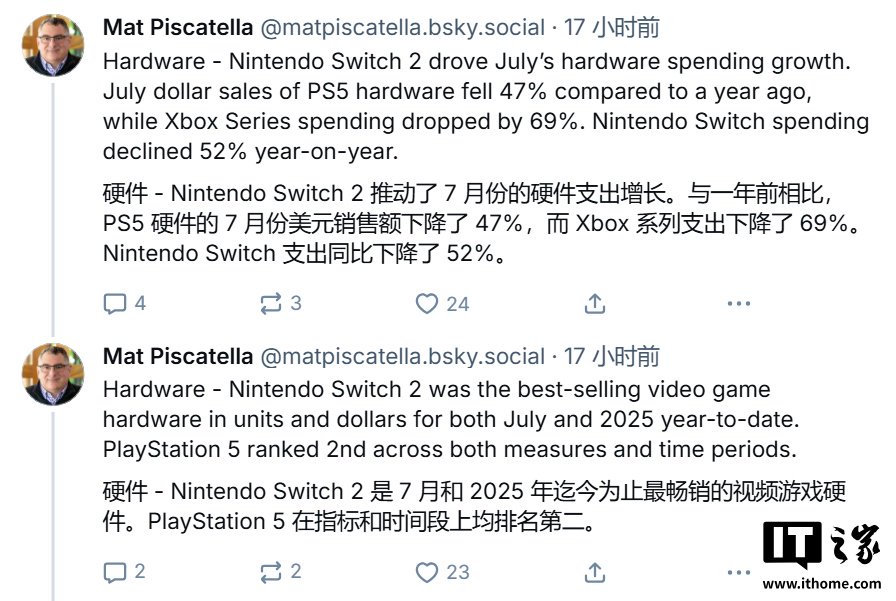Click @matpiscatella.bsky.social handle on second post

402,356
